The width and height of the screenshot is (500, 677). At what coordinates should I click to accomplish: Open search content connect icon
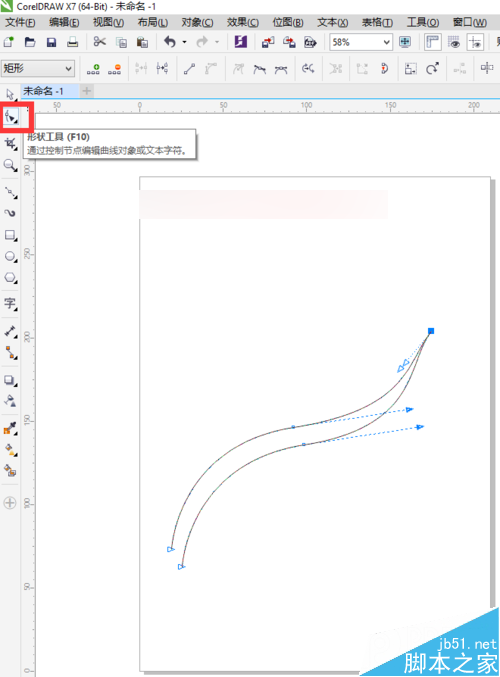point(241,42)
